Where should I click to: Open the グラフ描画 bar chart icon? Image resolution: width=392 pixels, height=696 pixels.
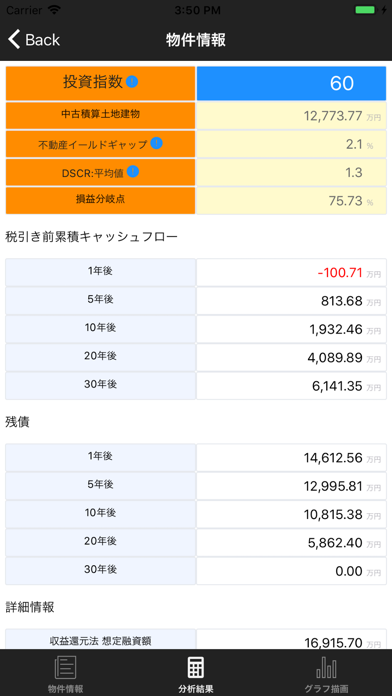[326, 668]
